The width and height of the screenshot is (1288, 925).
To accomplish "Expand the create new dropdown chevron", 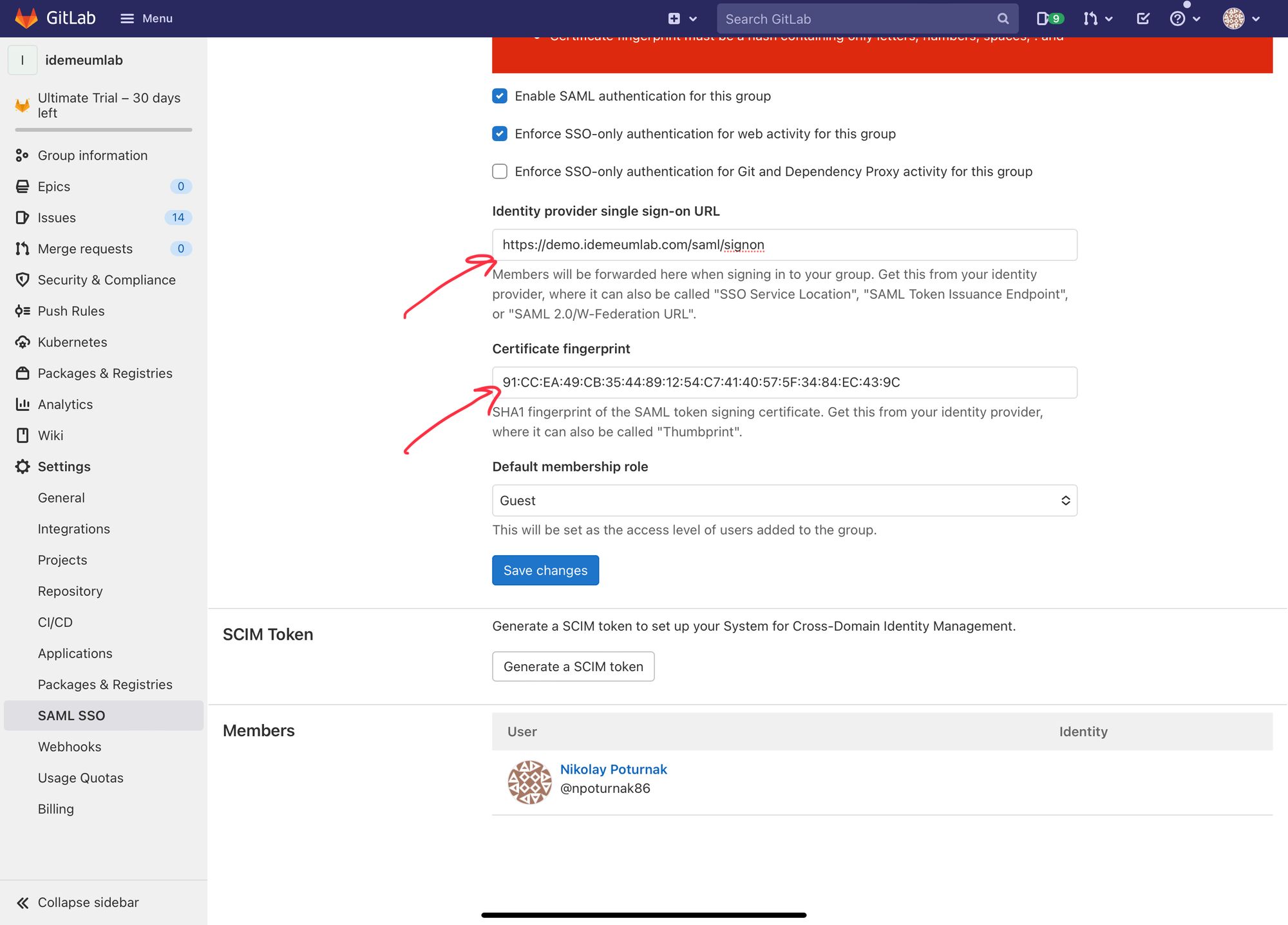I will click(693, 19).
